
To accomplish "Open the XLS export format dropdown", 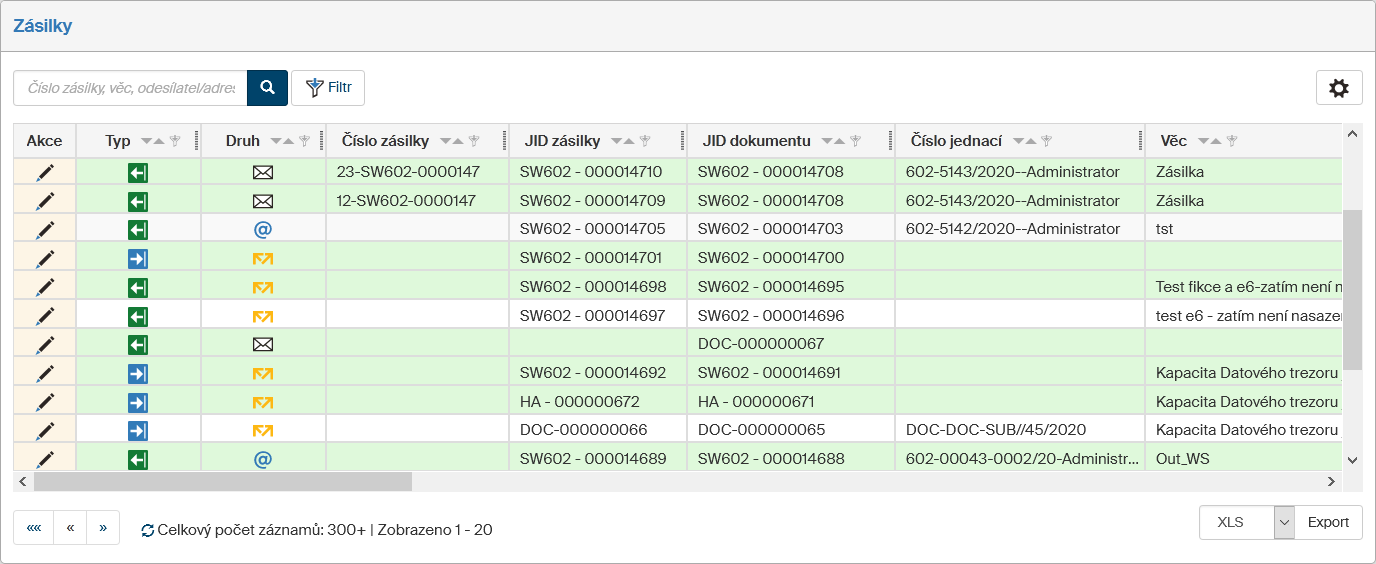I will [1284, 522].
